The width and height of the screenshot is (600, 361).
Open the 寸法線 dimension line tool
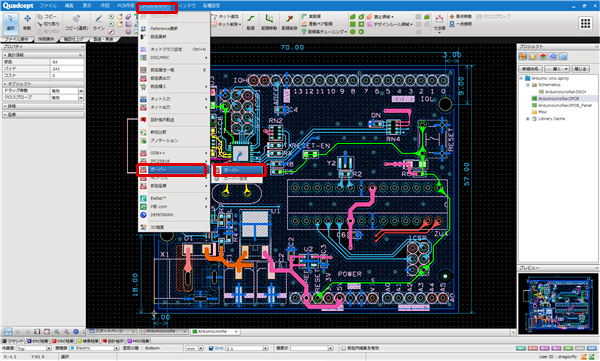click(439, 23)
